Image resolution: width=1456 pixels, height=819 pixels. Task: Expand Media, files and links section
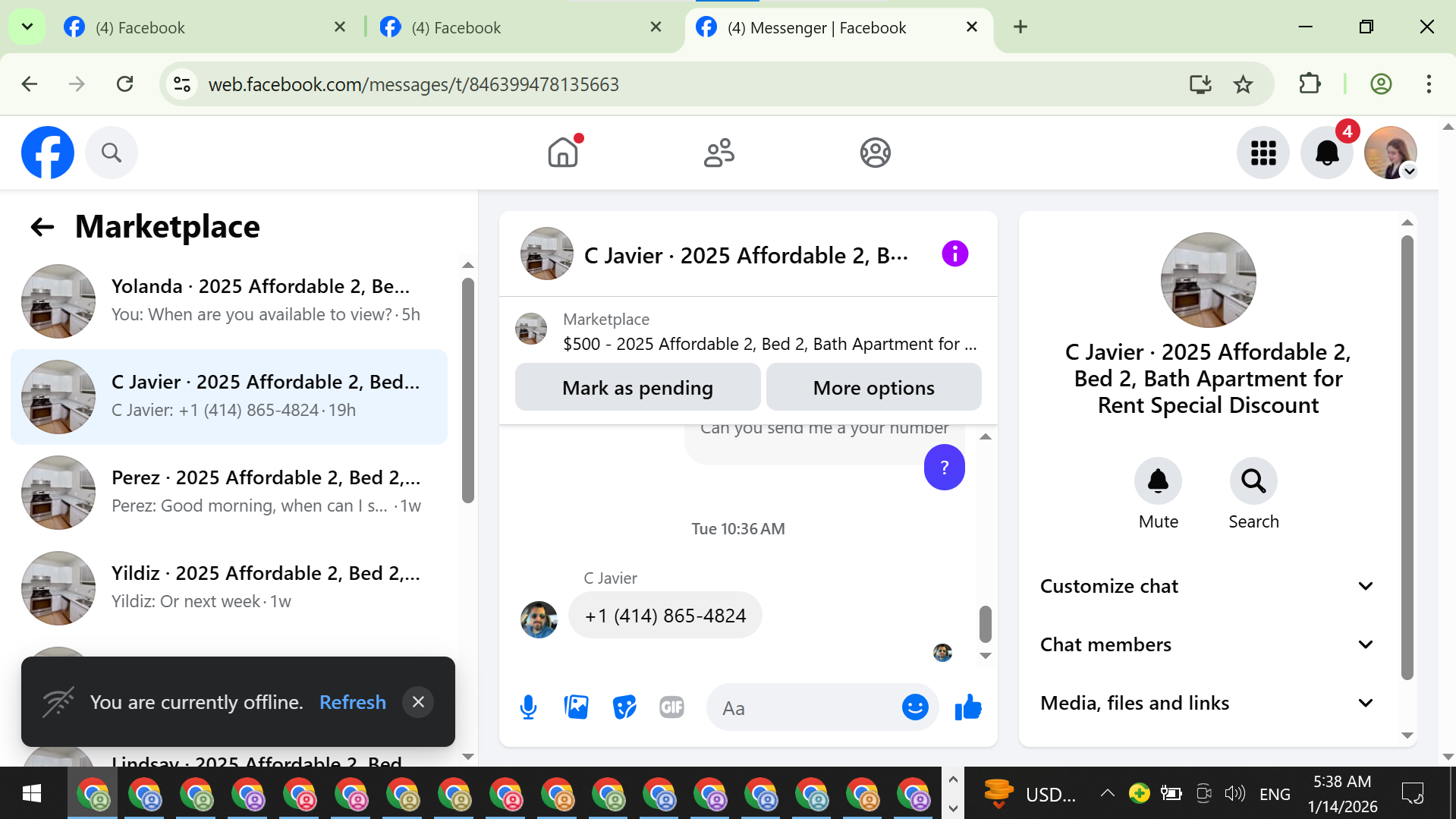(1207, 703)
